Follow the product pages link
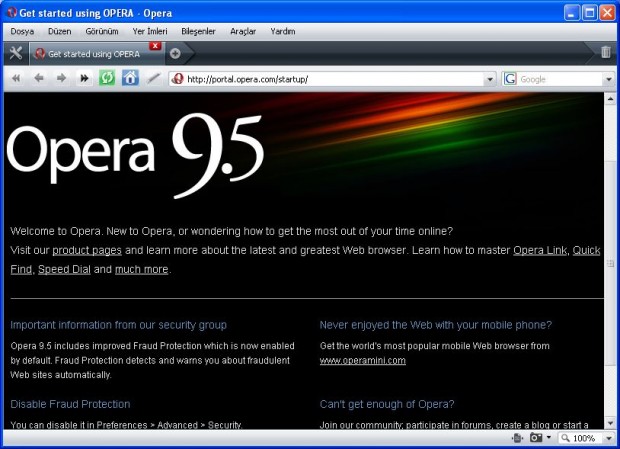 [x=87, y=251]
